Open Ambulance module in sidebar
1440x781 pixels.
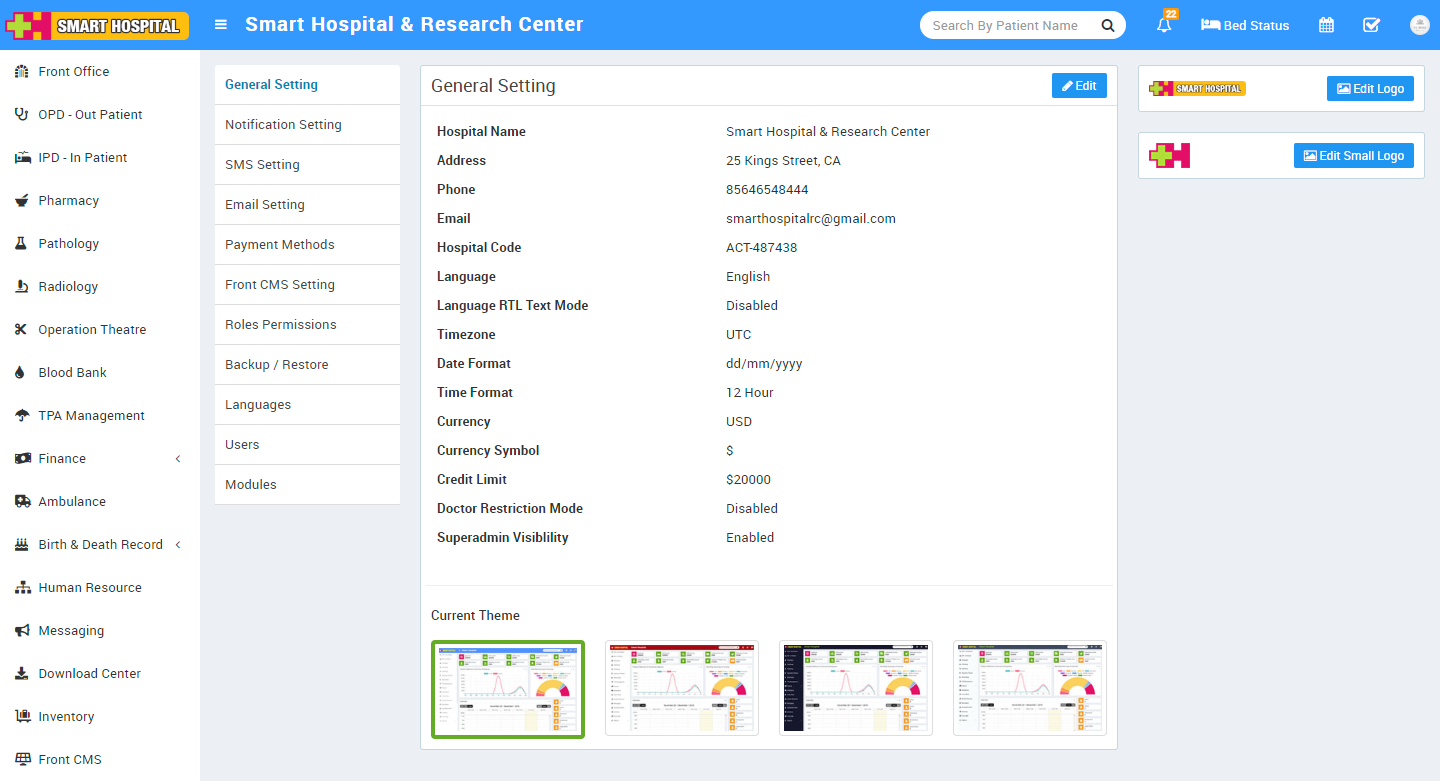point(72,502)
